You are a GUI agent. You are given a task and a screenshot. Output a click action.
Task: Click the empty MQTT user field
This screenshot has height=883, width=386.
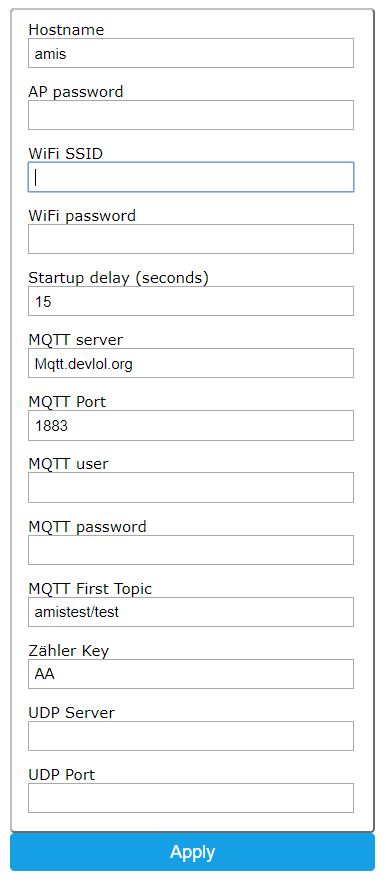point(191,488)
